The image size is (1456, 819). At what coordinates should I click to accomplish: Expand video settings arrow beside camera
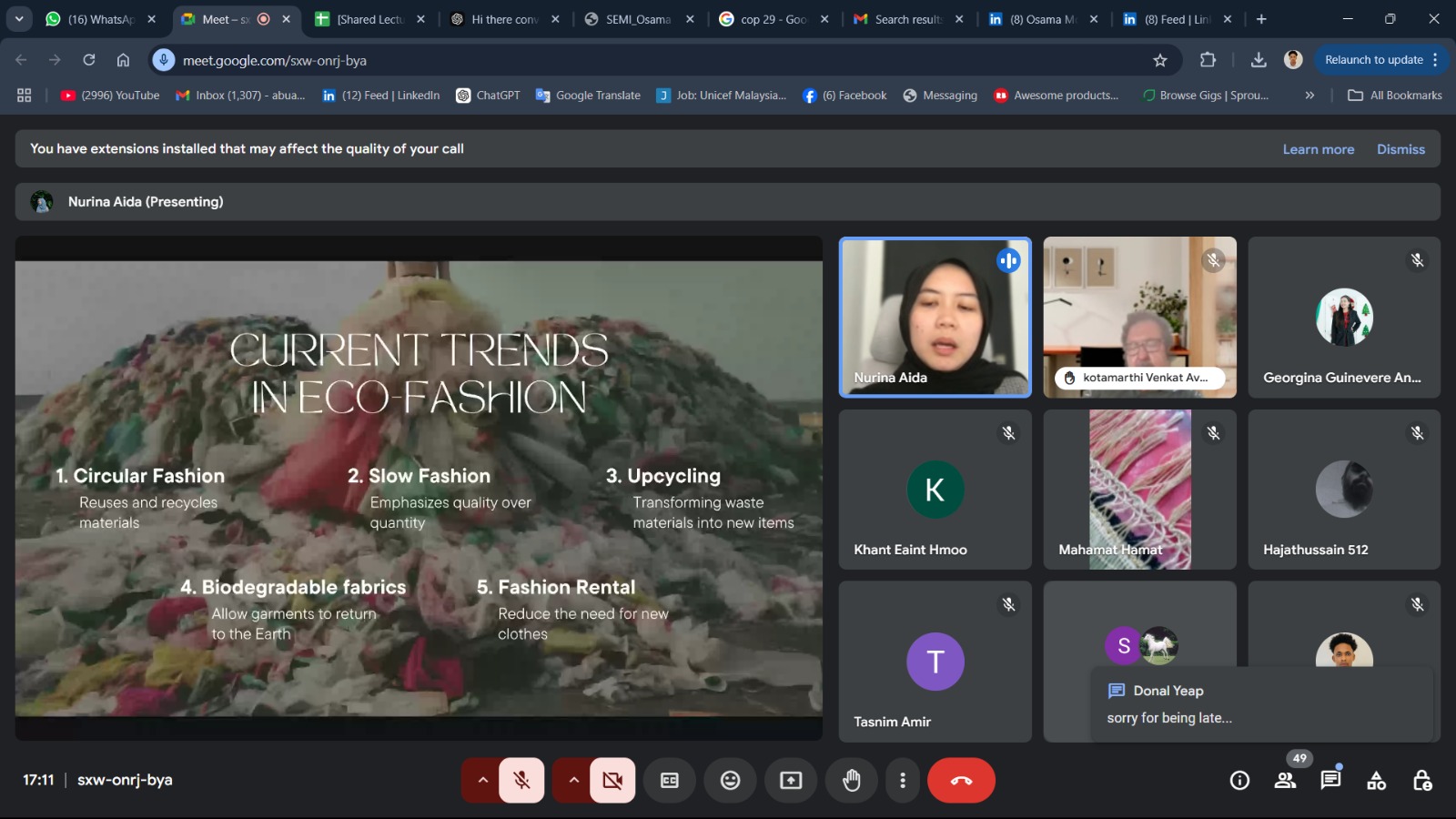tap(573, 781)
